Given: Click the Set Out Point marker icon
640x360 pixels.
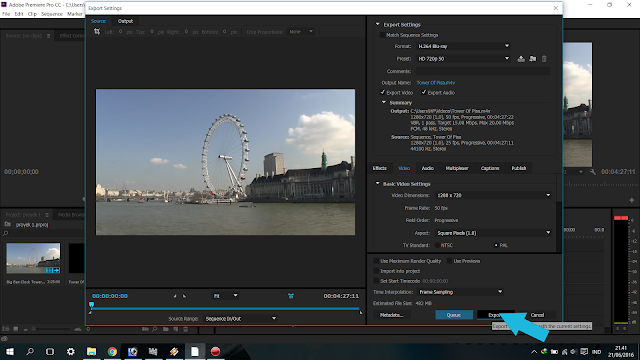Looking at the screenshot, I should [184, 296].
